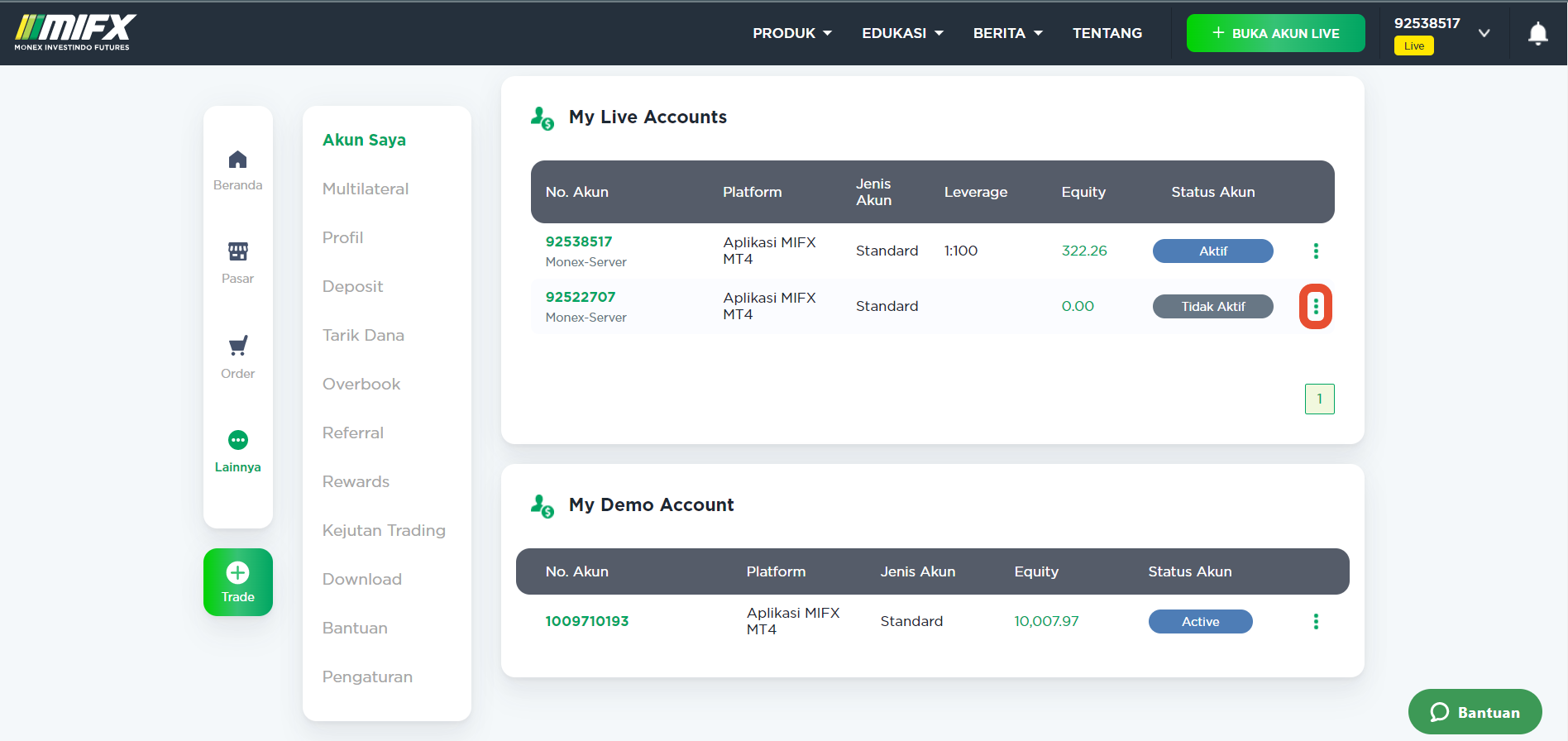Open Download in side menu
Image resolution: width=1568 pixels, height=741 pixels.
coord(361,579)
